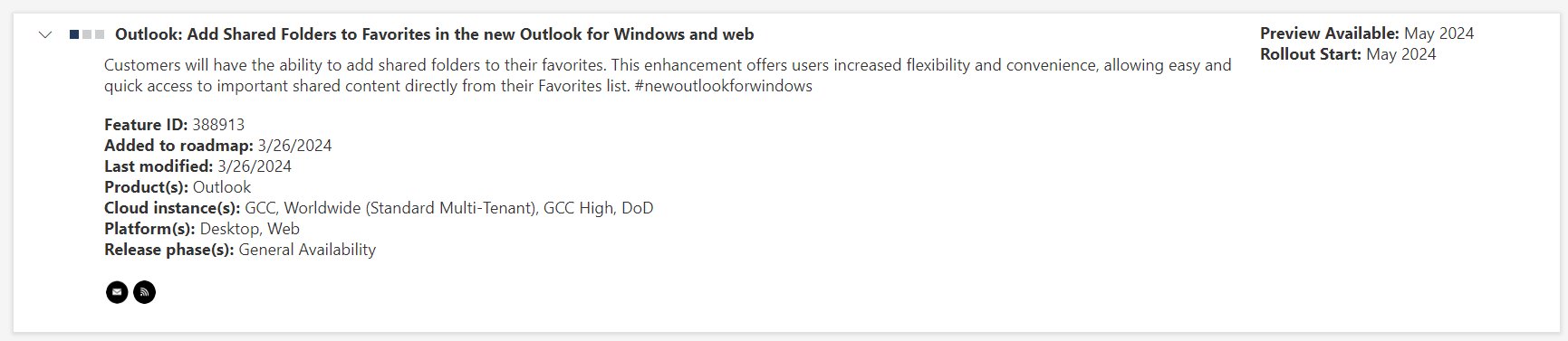Viewport: 1568px width, 341px height.
Task: Click the #newoutlookforwindows hashtag
Action: [724, 86]
